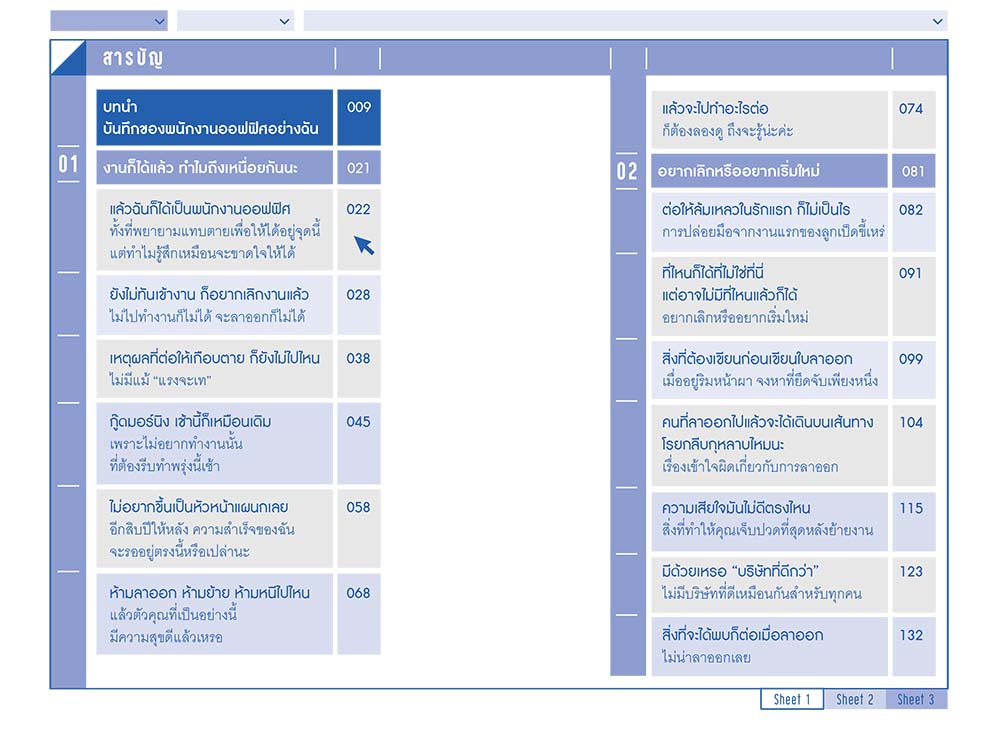The height and width of the screenshot is (729, 1000).
Task: Expand the second dropdown at the top
Action: (235, 19)
